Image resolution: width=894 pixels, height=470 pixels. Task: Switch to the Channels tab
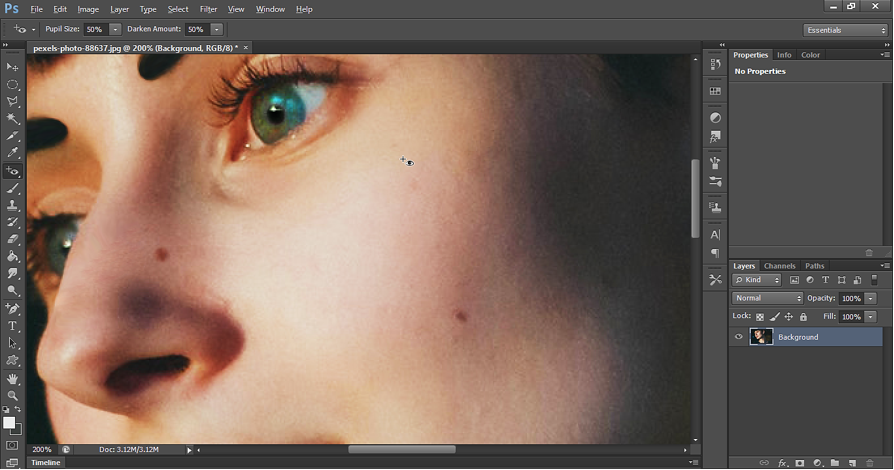[779, 266]
